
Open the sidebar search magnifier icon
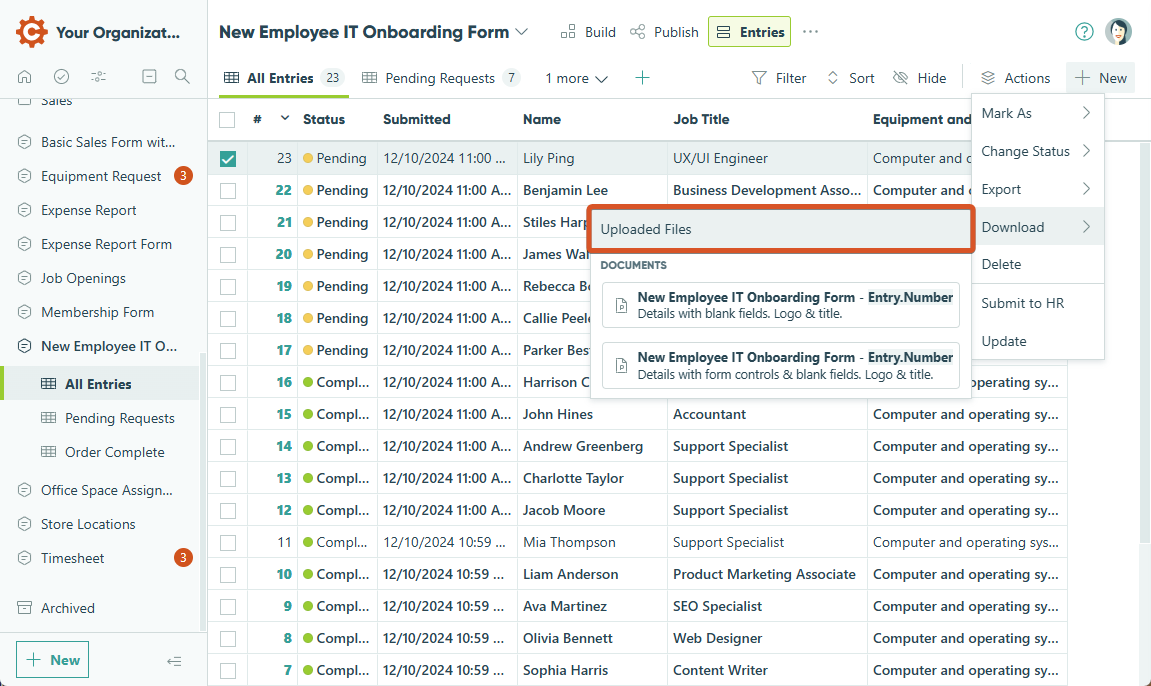click(x=182, y=76)
